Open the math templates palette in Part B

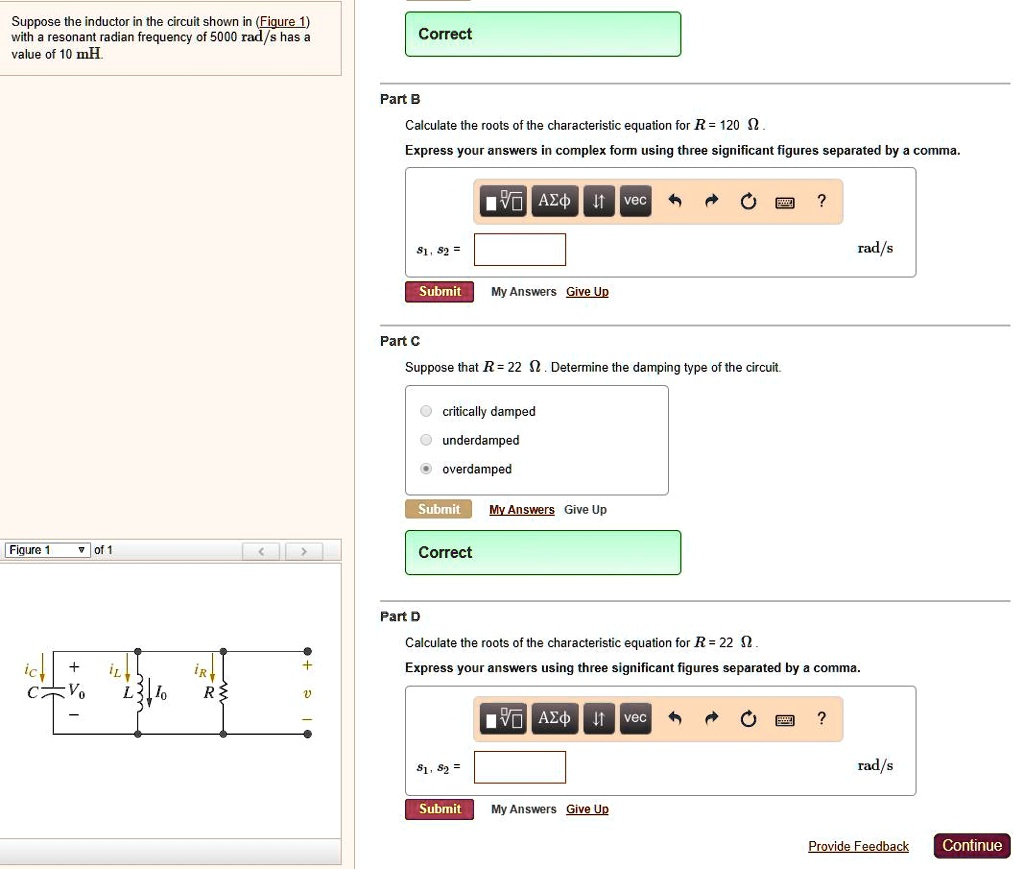pos(503,200)
